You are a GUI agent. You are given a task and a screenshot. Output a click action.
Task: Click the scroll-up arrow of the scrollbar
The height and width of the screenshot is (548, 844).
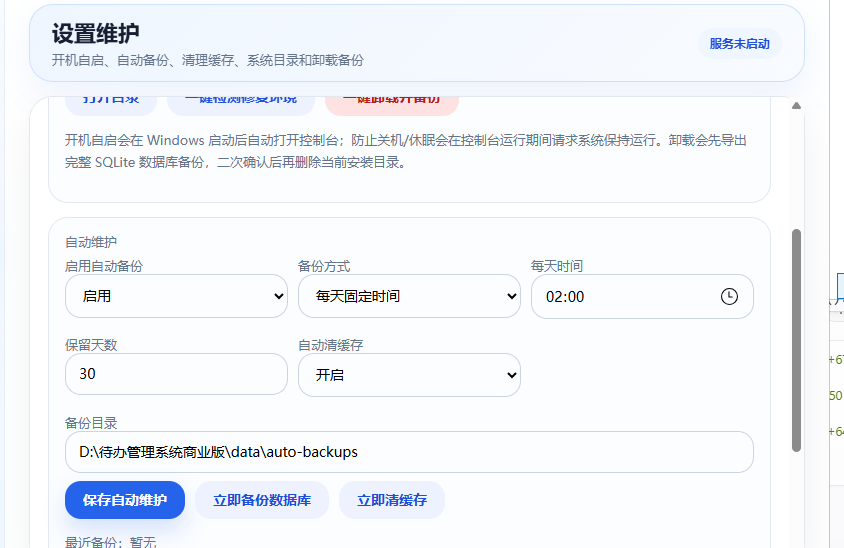tap(797, 106)
